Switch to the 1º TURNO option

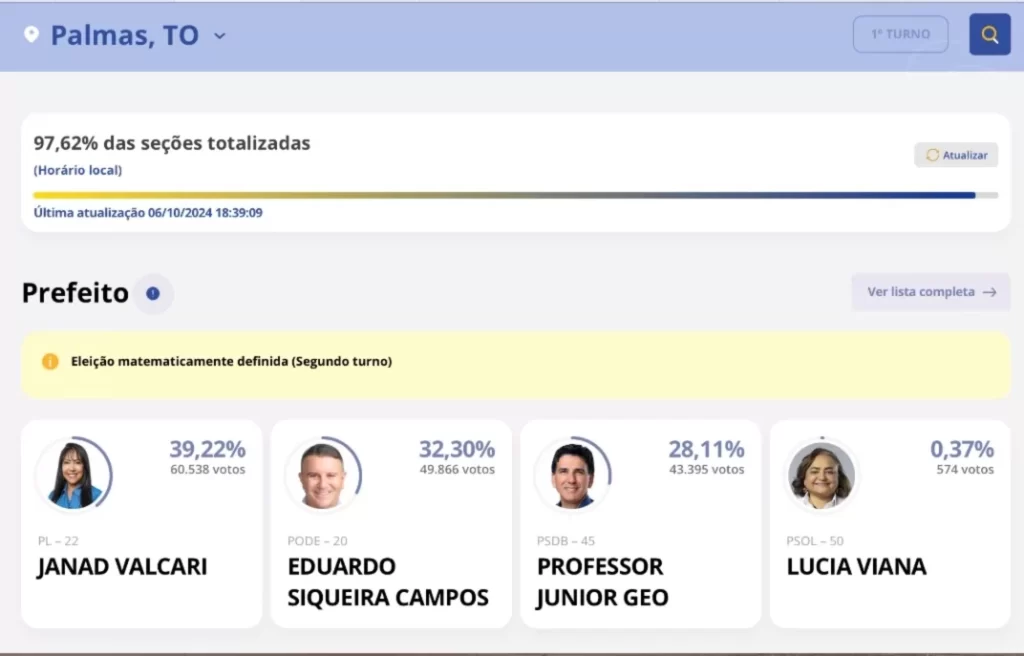[900, 33]
